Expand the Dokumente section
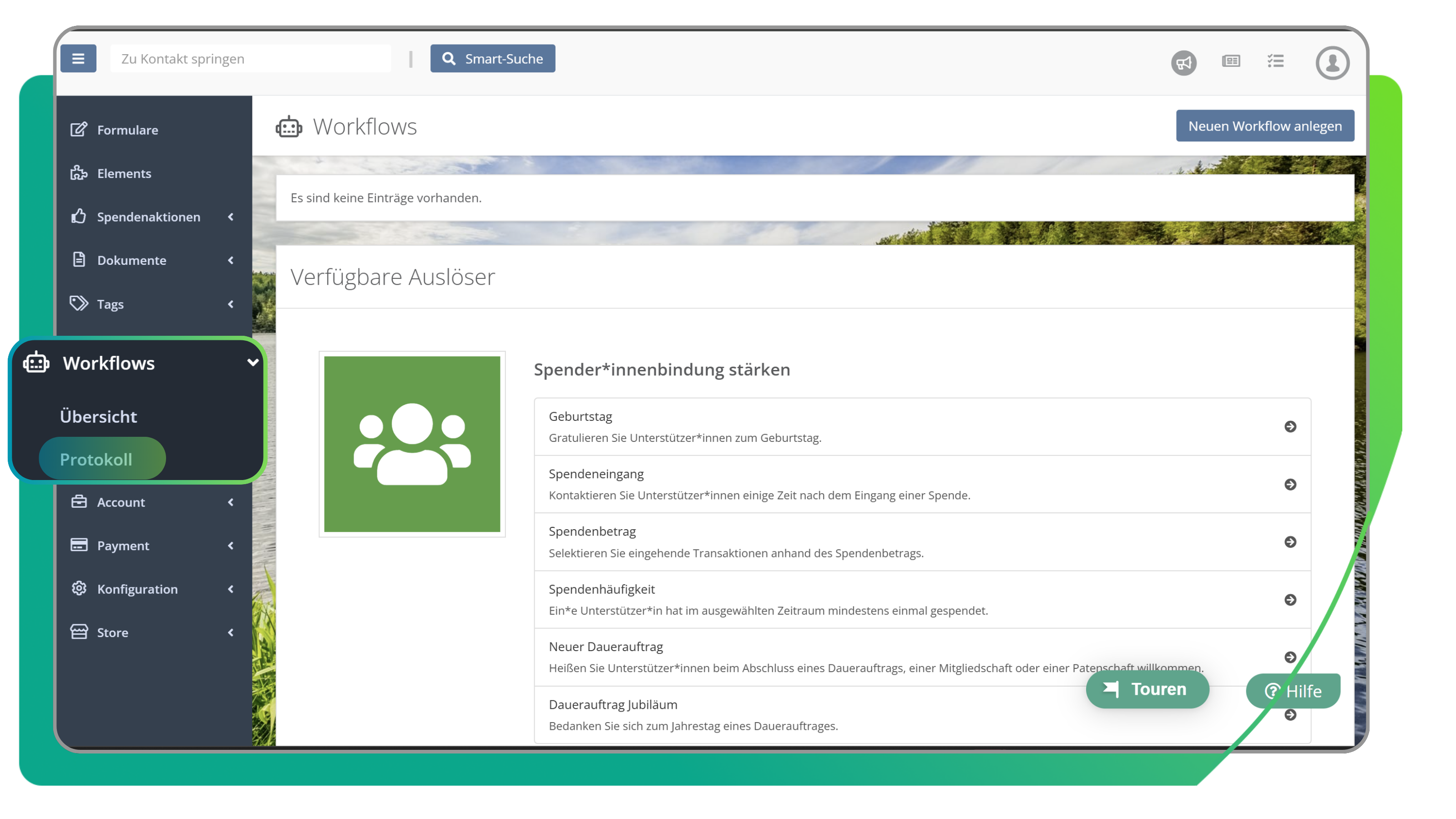Image resolution: width=1456 pixels, height=819 pixels. pyautogui.click(x=231, y=260)
